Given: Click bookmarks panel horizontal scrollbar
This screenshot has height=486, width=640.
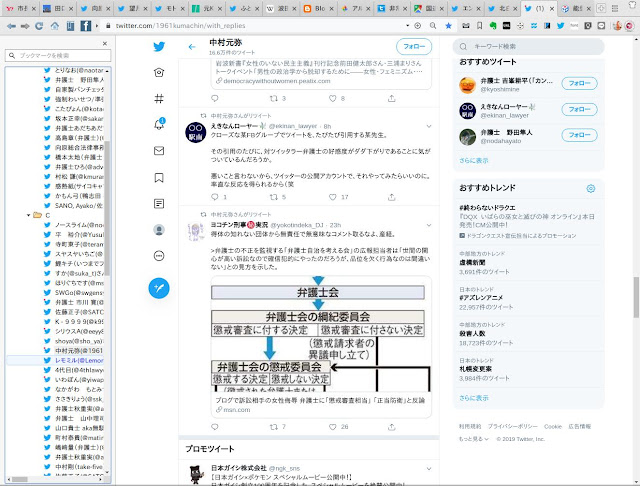Looking at the screenshot, I should 19,479.
